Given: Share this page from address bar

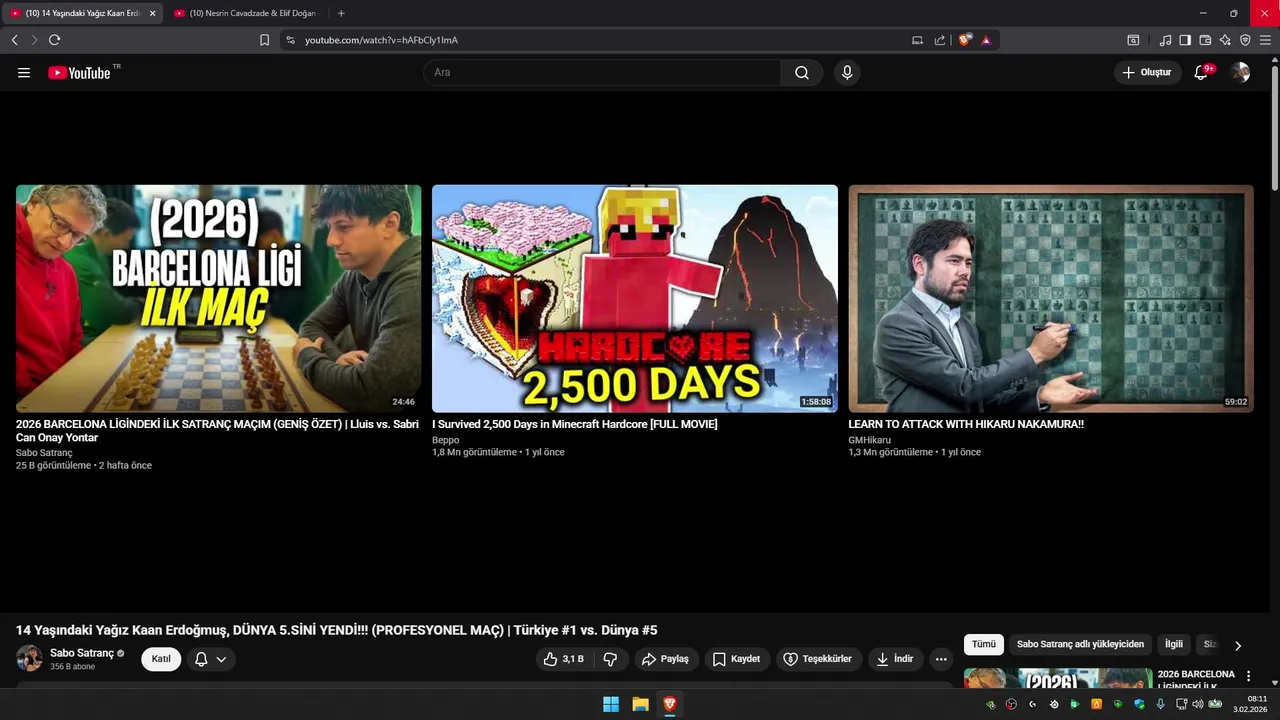Looking at the screenshot, I should pos(940,40).
